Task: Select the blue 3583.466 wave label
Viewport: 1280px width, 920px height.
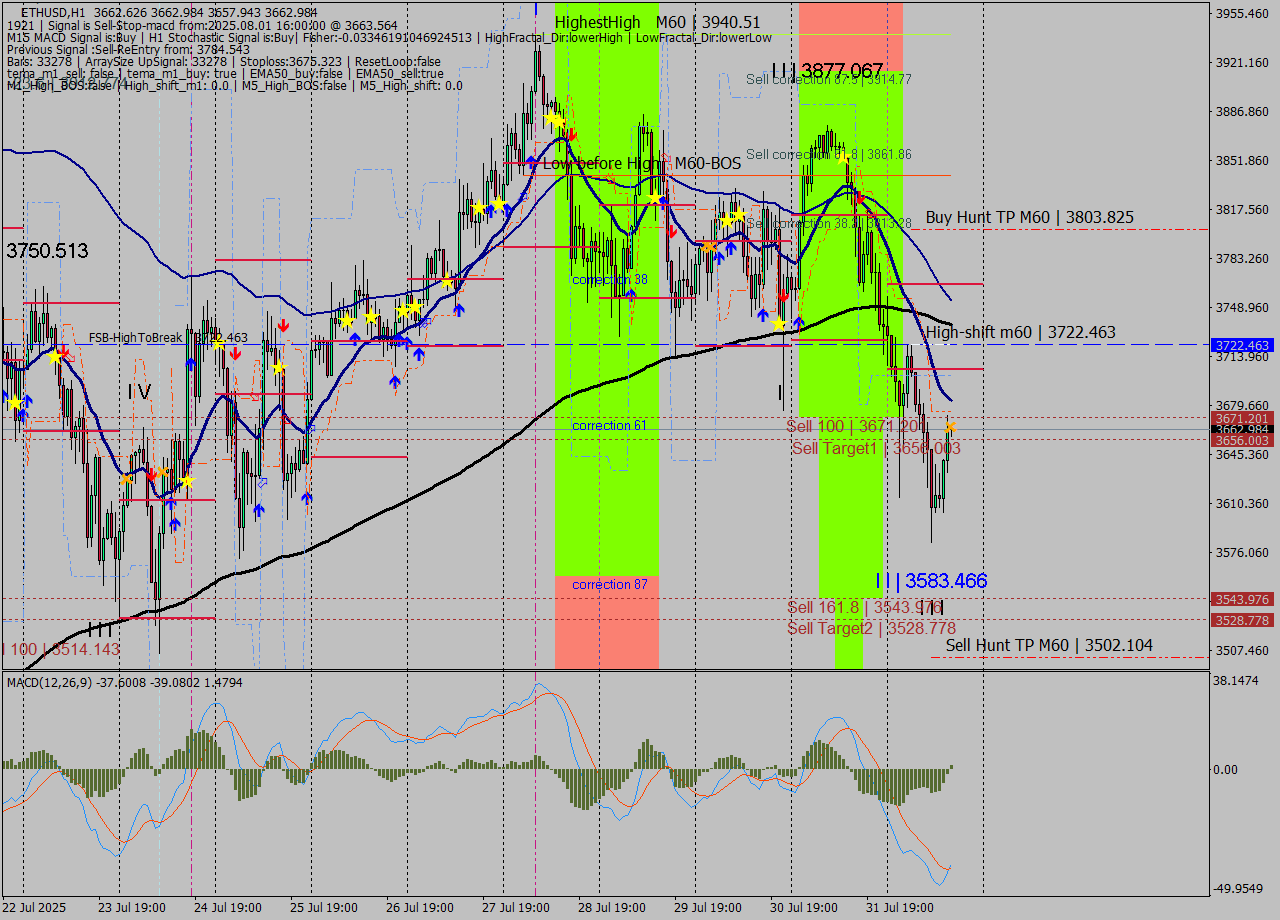Action: pos(931,581)
